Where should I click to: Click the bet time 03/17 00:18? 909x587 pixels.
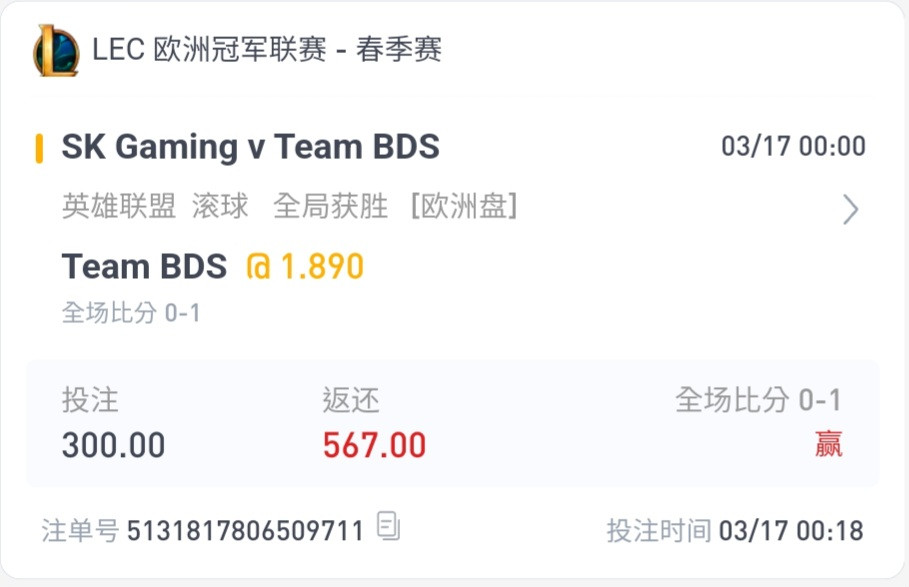[791, 530]
